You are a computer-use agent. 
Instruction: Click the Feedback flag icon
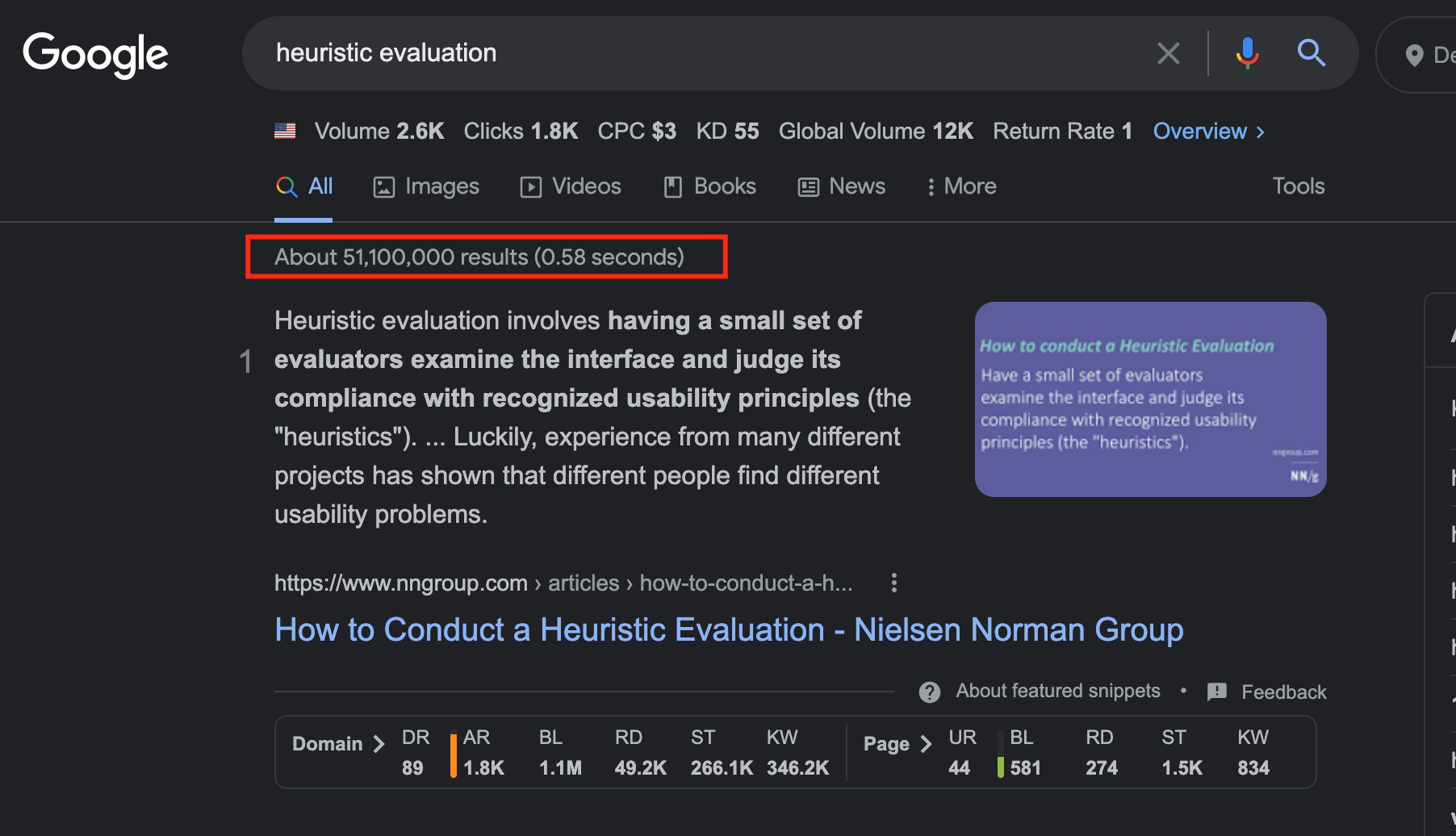tap(1216, 692)
